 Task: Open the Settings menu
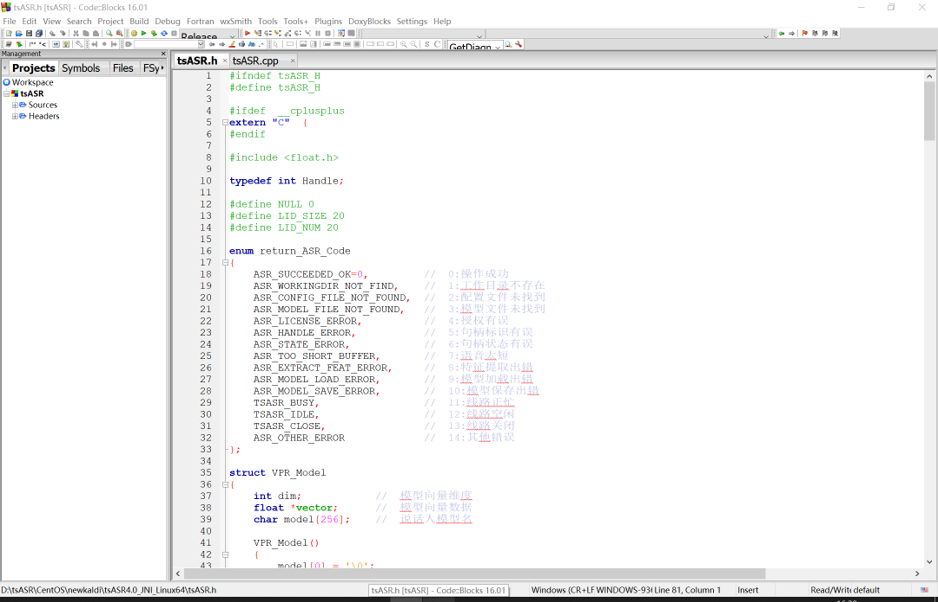click(x=412, y=21)
